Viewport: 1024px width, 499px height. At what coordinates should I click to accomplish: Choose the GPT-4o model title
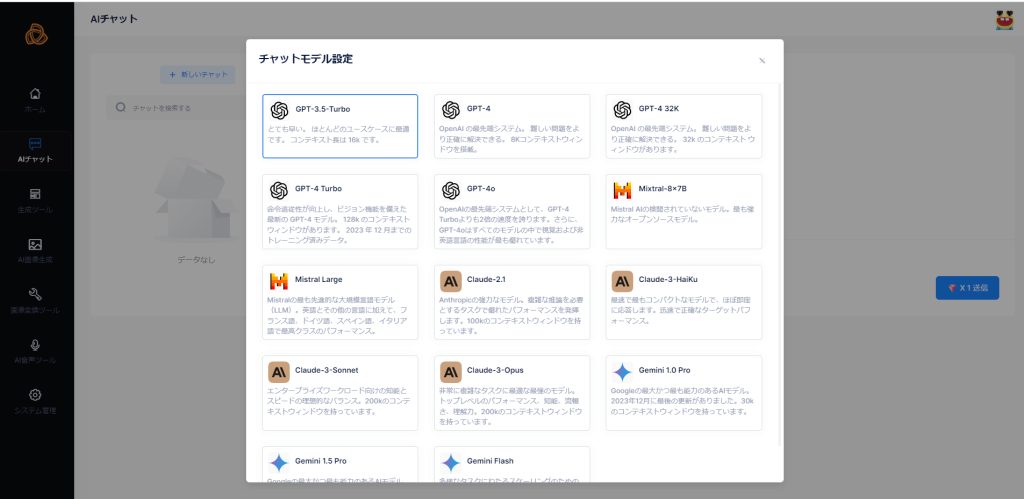coord(481,189)
